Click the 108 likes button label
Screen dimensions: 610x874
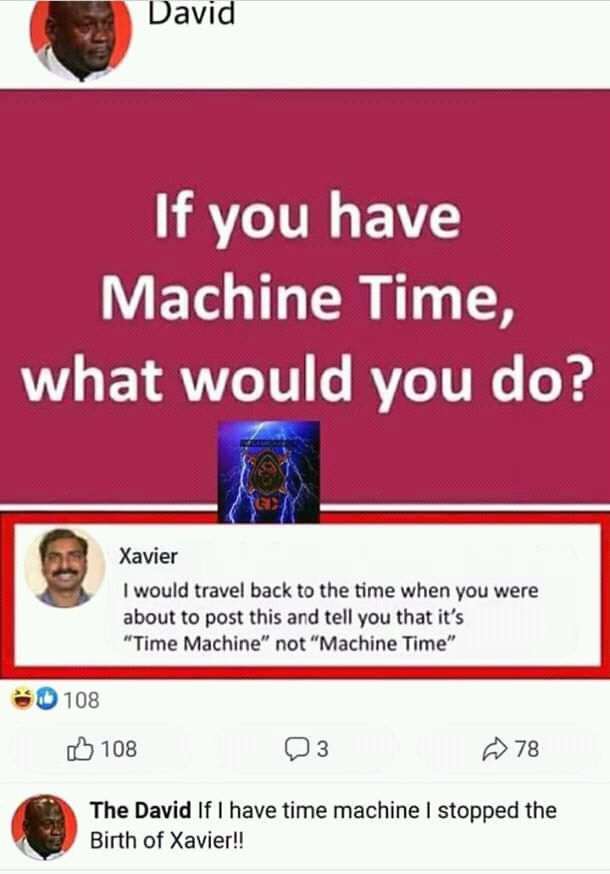coord(119,749)
